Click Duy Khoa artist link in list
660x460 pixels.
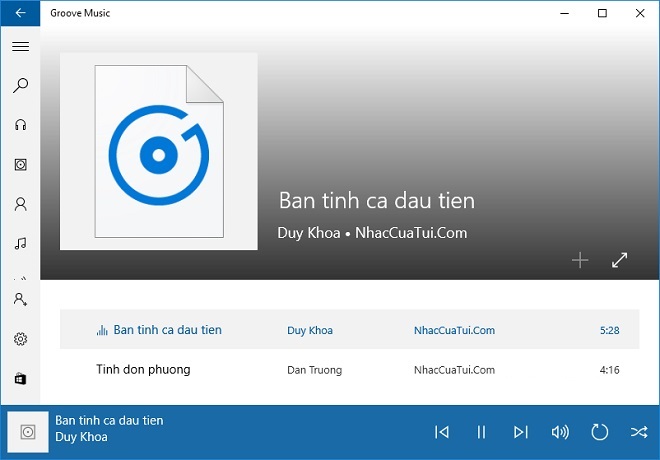(x=310, y=330)
